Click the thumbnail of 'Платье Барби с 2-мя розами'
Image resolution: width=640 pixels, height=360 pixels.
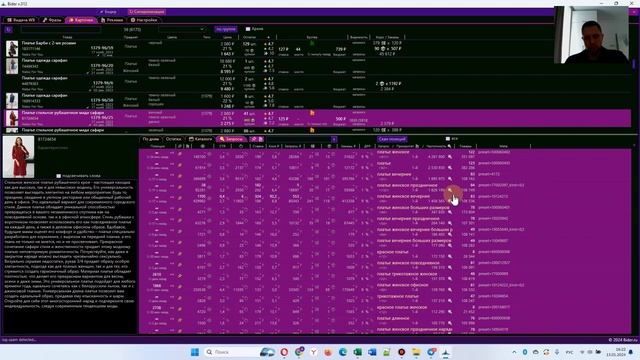point(12,49)
